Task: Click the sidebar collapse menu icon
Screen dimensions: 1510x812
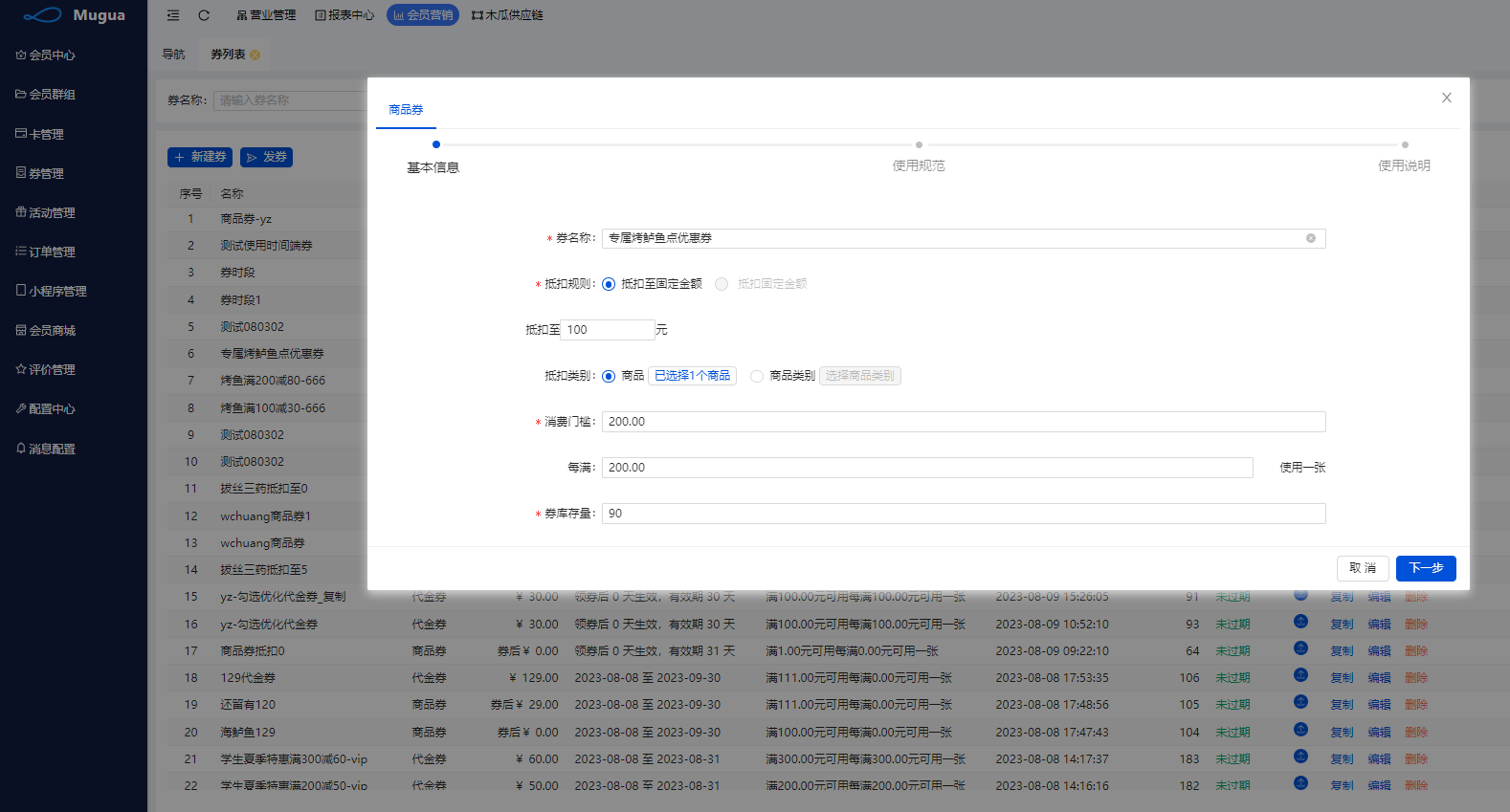Action: click(173, 15)
